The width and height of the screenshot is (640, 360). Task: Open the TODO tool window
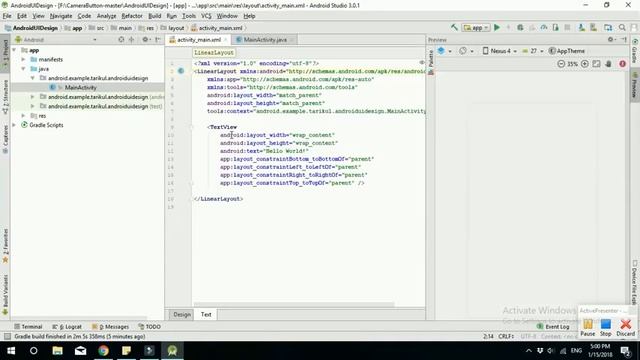[149, 327]
